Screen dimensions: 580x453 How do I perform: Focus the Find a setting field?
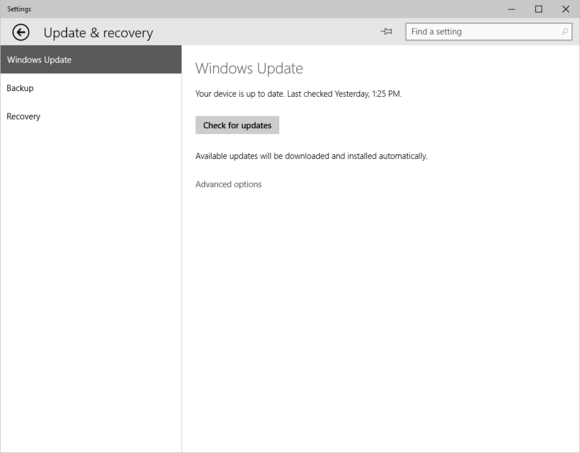(488, 32)
